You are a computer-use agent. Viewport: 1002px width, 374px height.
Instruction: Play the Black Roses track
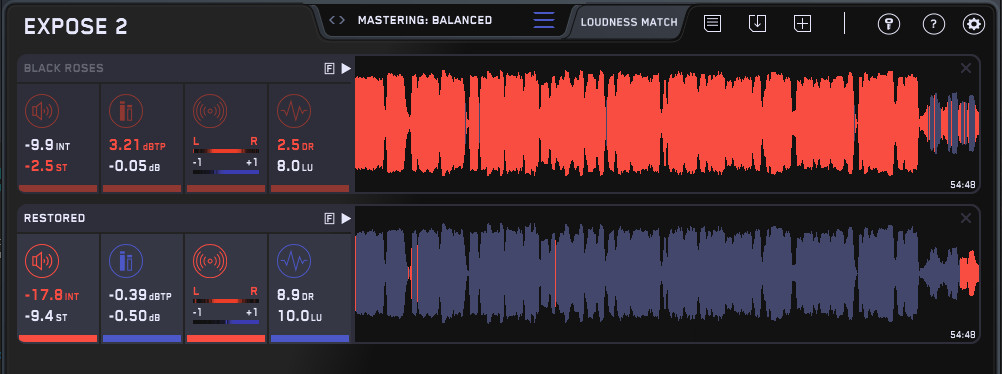click(x=346, y=68)
